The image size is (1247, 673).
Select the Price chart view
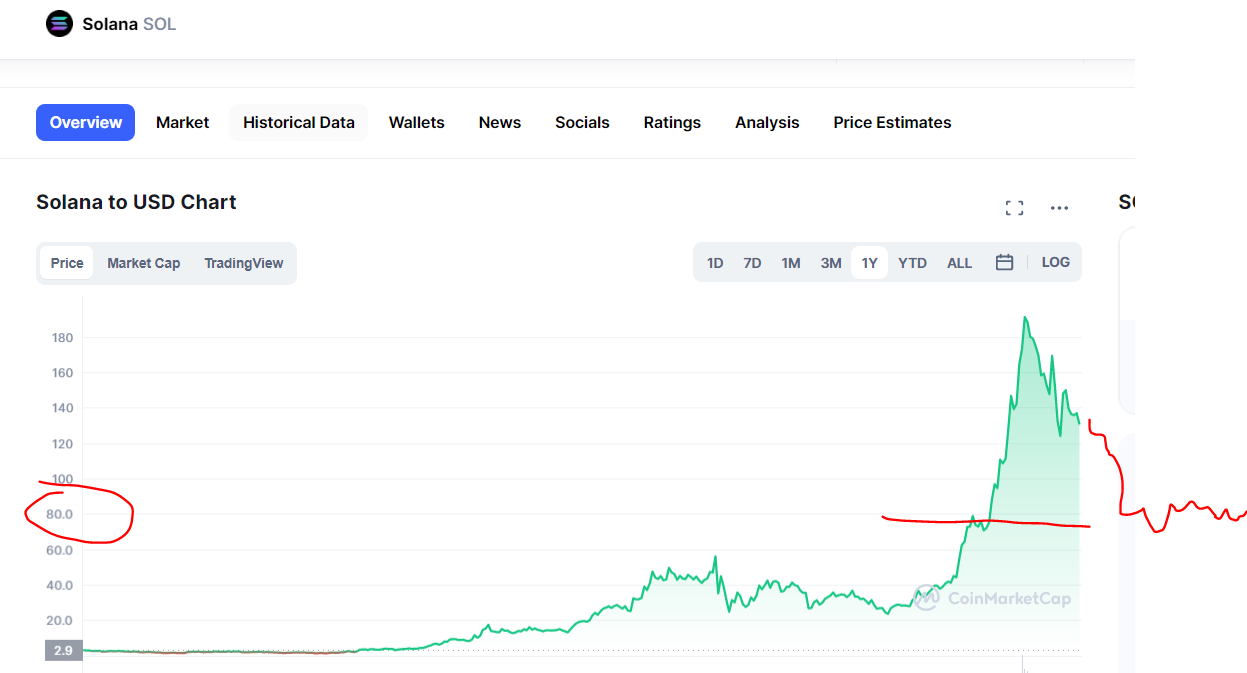[67, 263]
